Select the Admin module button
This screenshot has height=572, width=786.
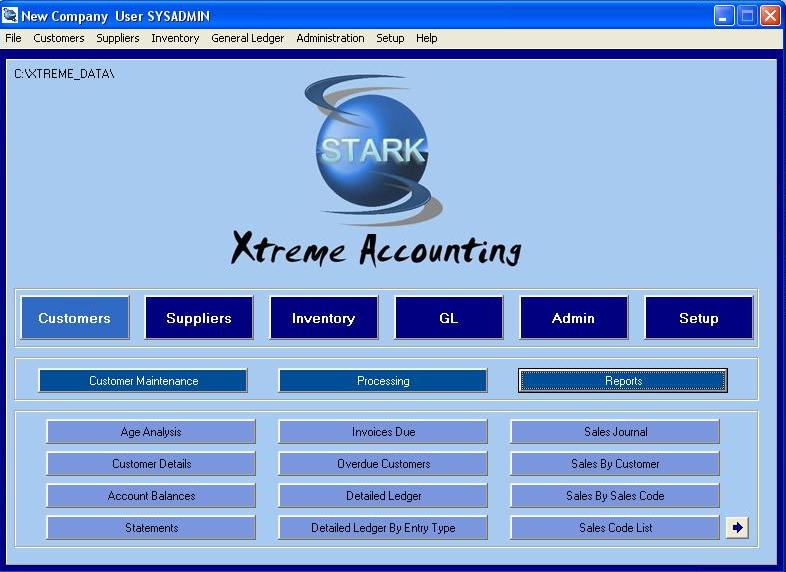pos(573,318)
